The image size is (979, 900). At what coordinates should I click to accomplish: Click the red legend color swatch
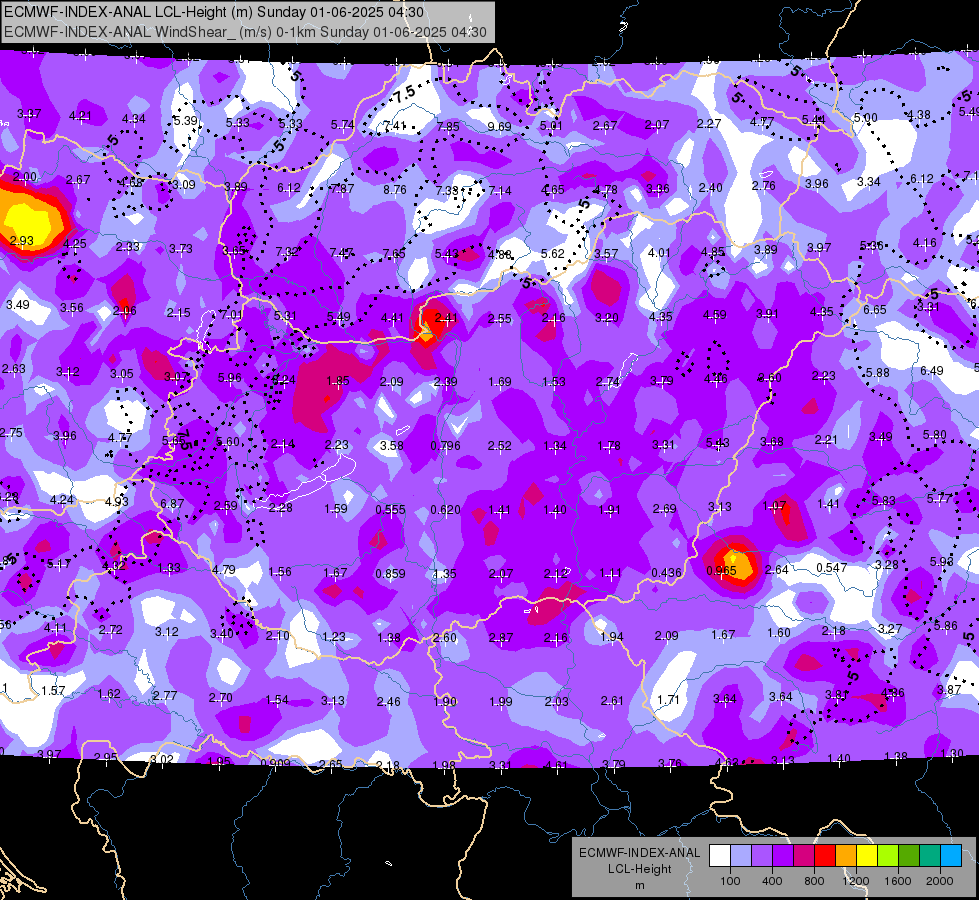pyautogui.click(x=825, y=855)
